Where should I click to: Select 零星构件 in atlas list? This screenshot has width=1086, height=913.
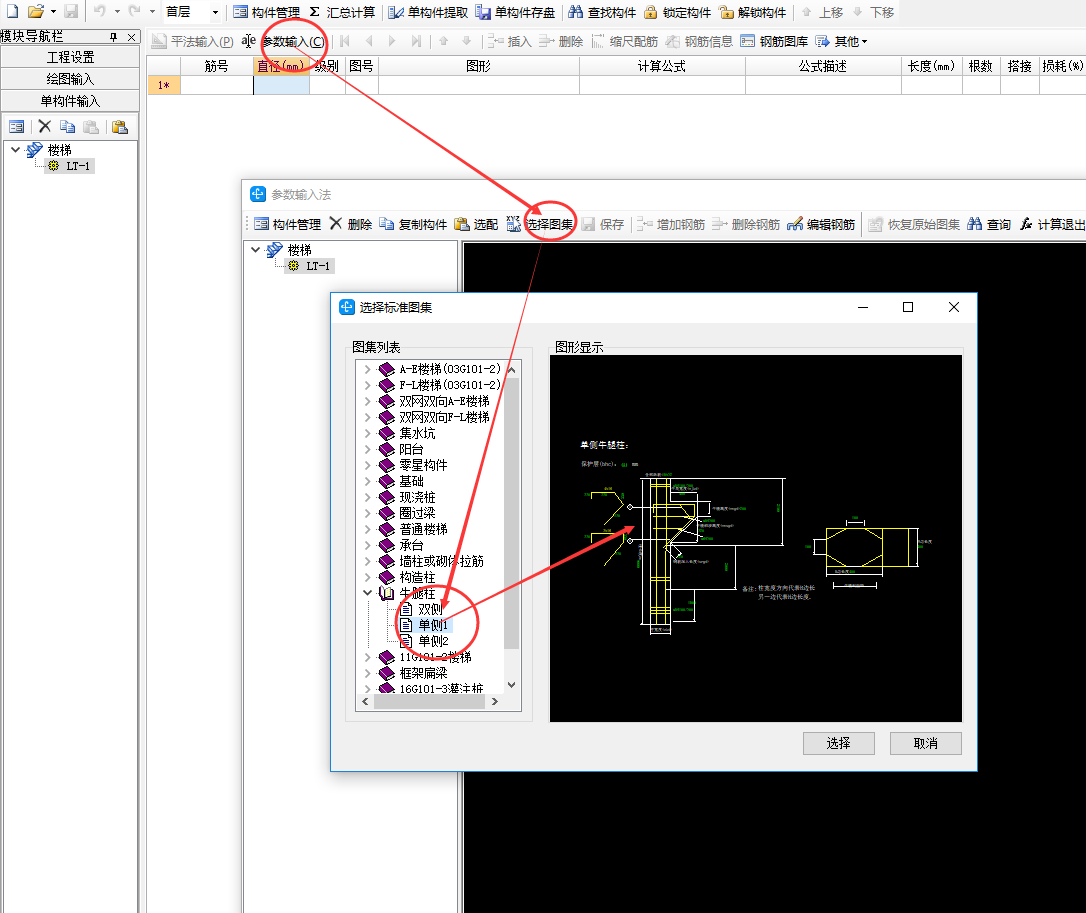[x=423, y=465]
